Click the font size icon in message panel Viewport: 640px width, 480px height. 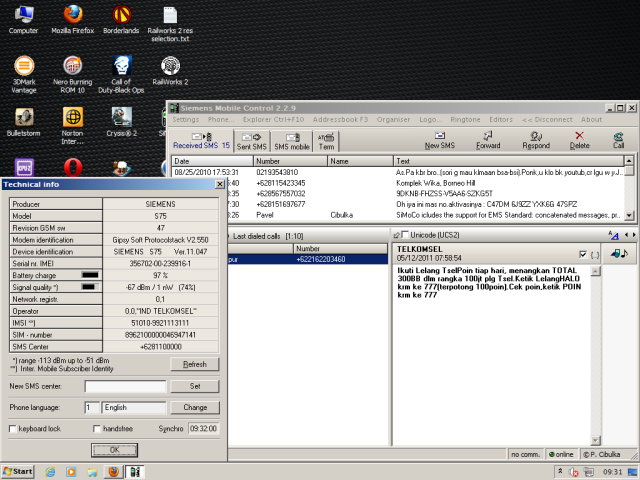click(x=613, y=235)
